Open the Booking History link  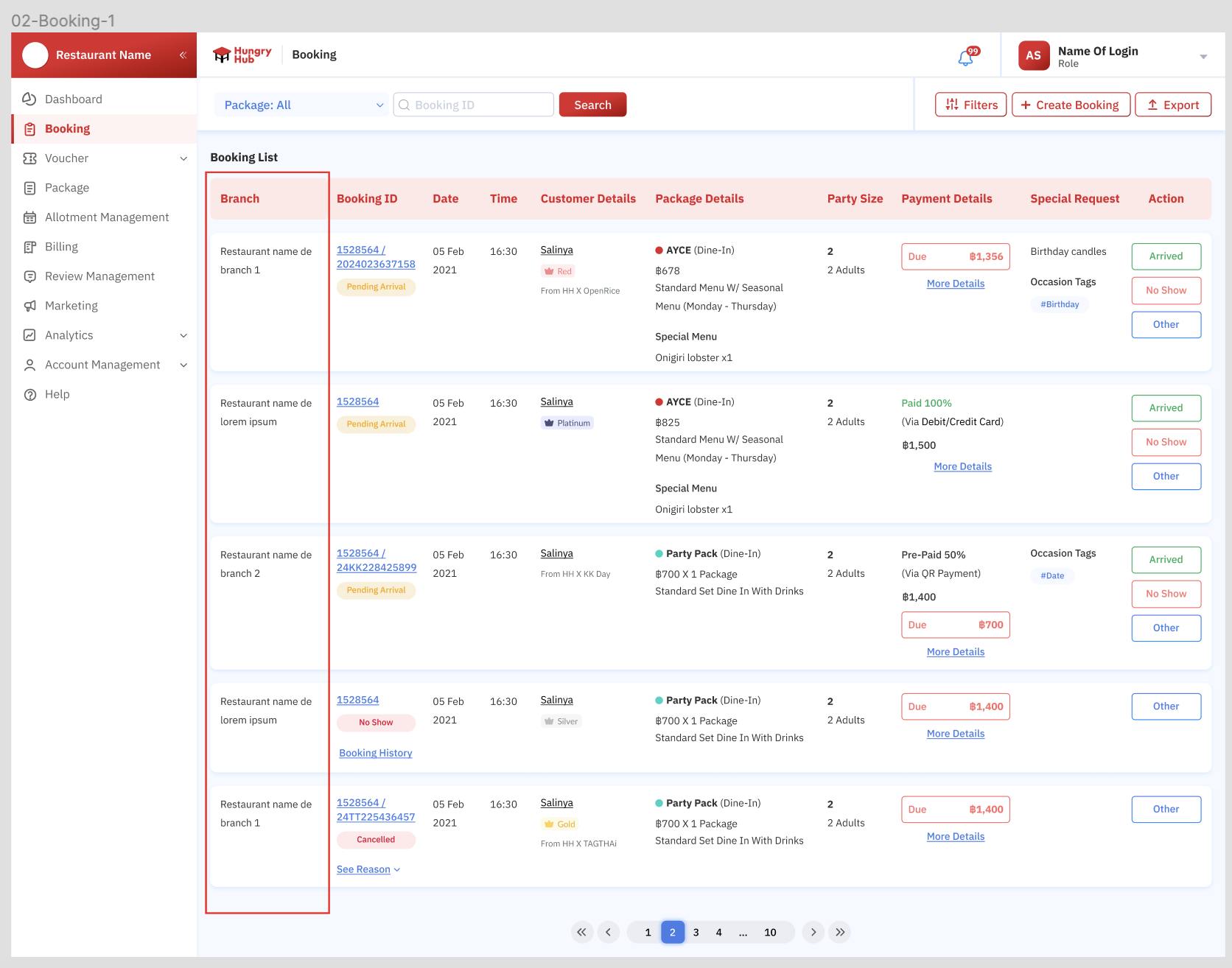coord(375,753)
